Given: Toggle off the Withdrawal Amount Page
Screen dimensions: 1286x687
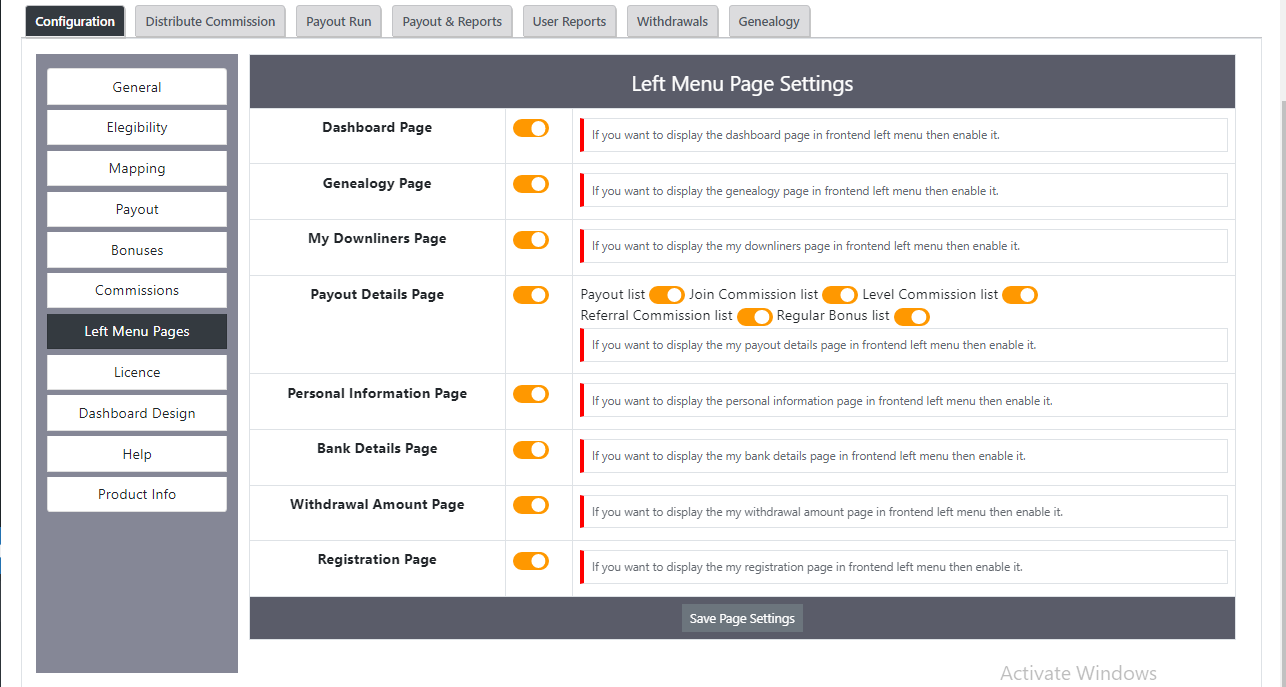Looking at the screenshot, I should pyautogui.click(x=530, y=505).
